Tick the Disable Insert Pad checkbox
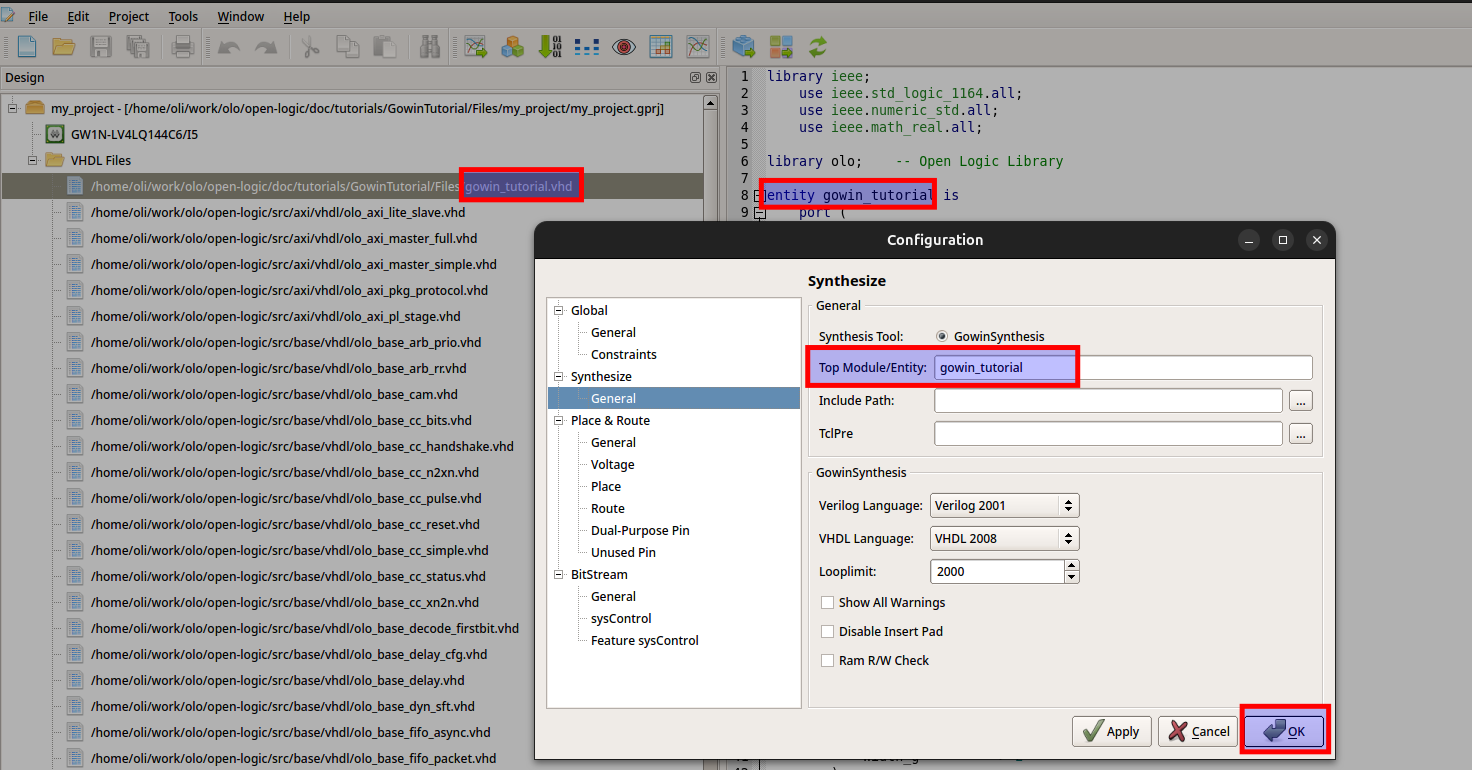 827,632
